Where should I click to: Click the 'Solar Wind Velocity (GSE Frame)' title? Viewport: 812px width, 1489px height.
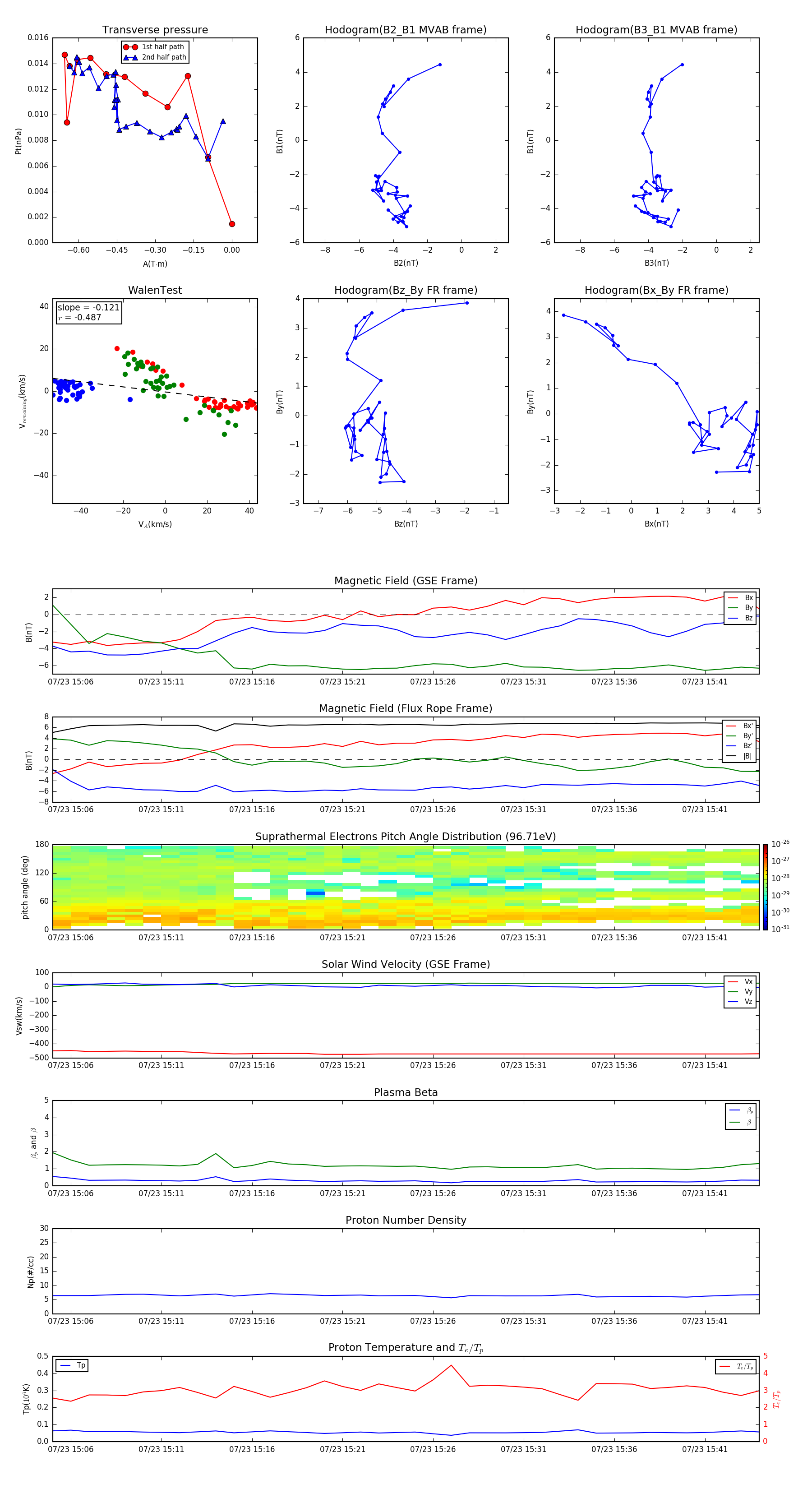[406, 965]
